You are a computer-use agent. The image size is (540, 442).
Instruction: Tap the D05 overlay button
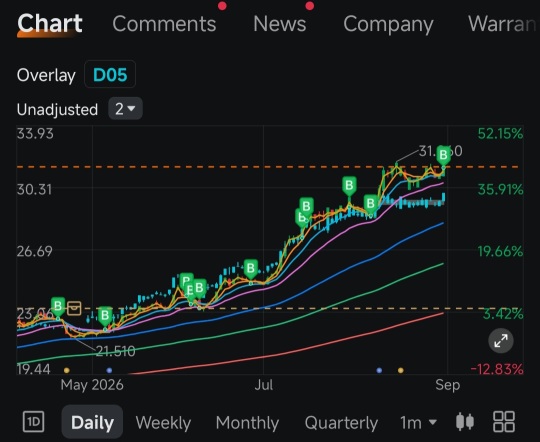pyautogui.click(x=110, y=75)
